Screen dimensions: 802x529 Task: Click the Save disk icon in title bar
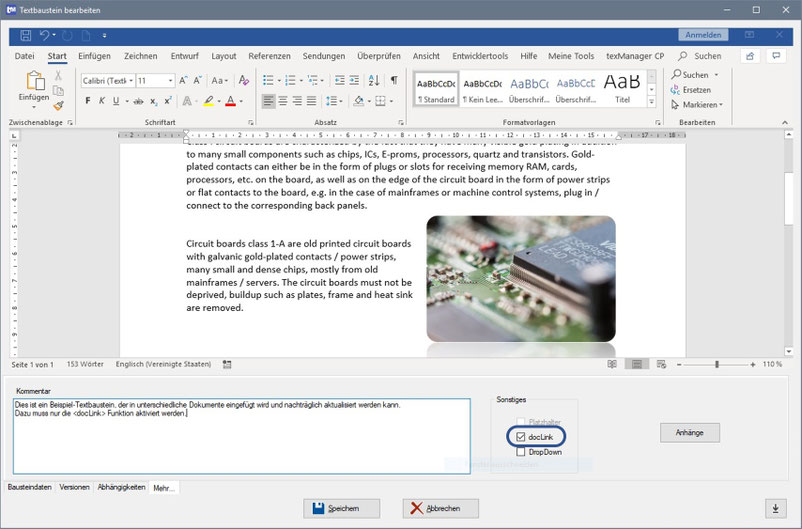pyautogui.click(x=26, y=35)
